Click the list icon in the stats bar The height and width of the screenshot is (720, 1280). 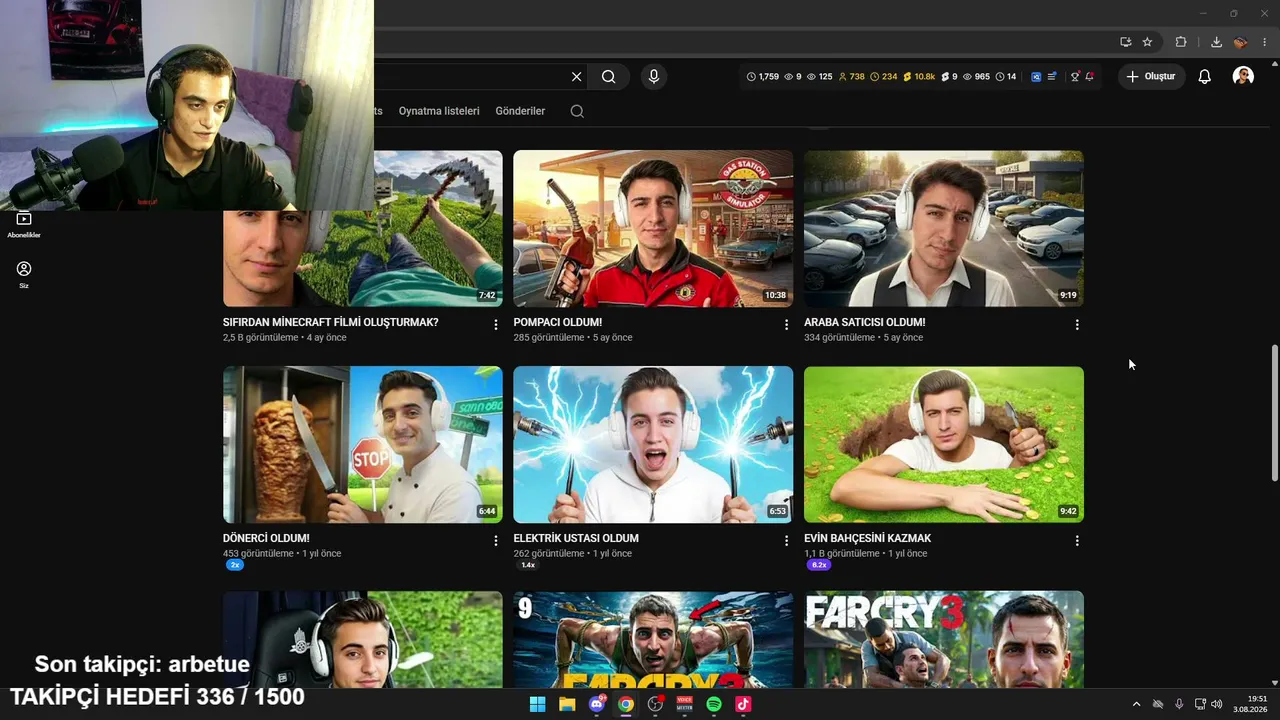(x=1052, y=77)
